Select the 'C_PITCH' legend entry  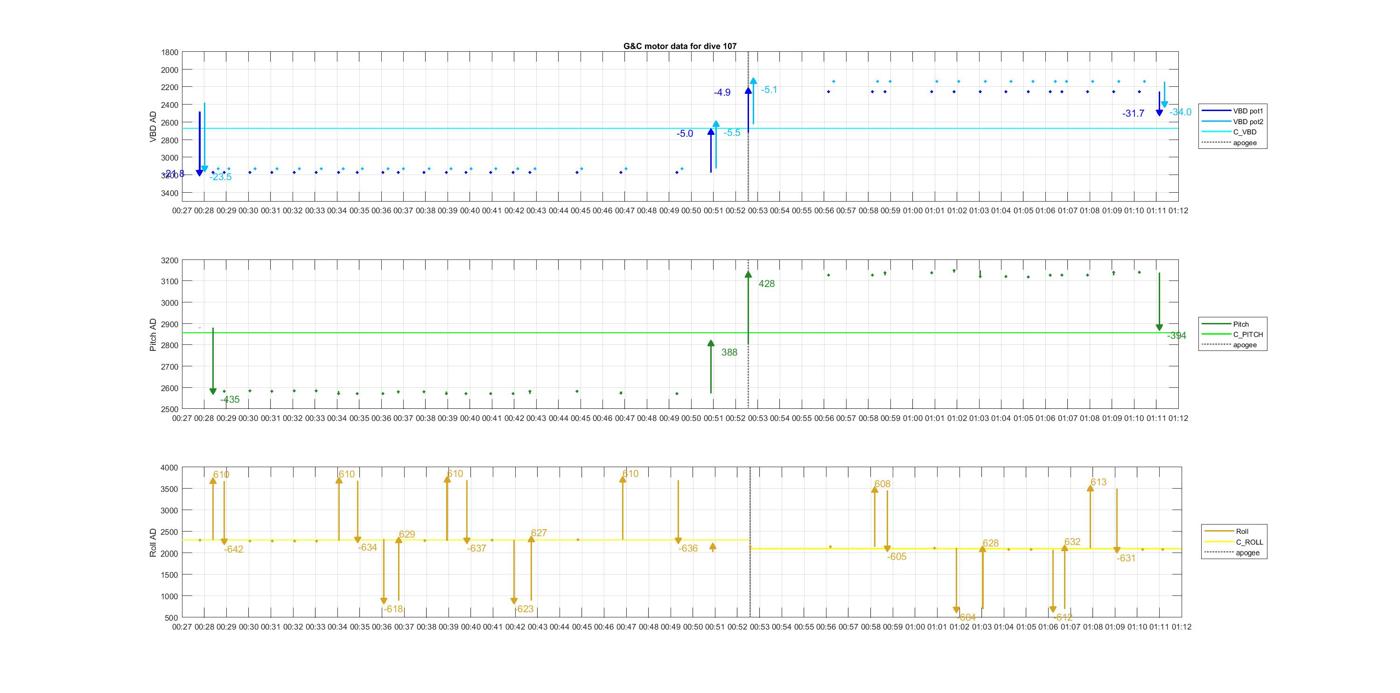[1232, 335]
